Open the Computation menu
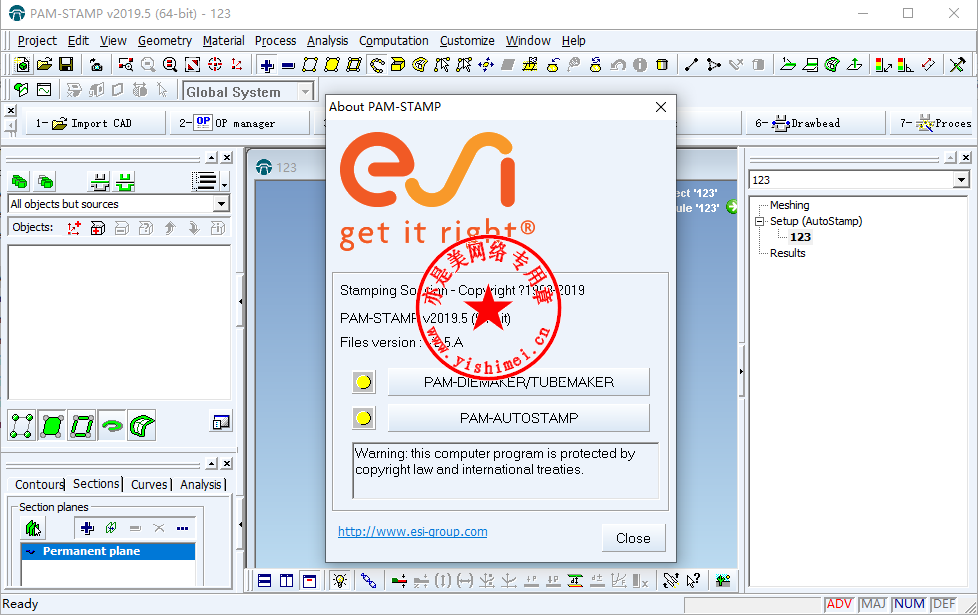The width and height of the screenshot is (978, 615). [394, 41]
